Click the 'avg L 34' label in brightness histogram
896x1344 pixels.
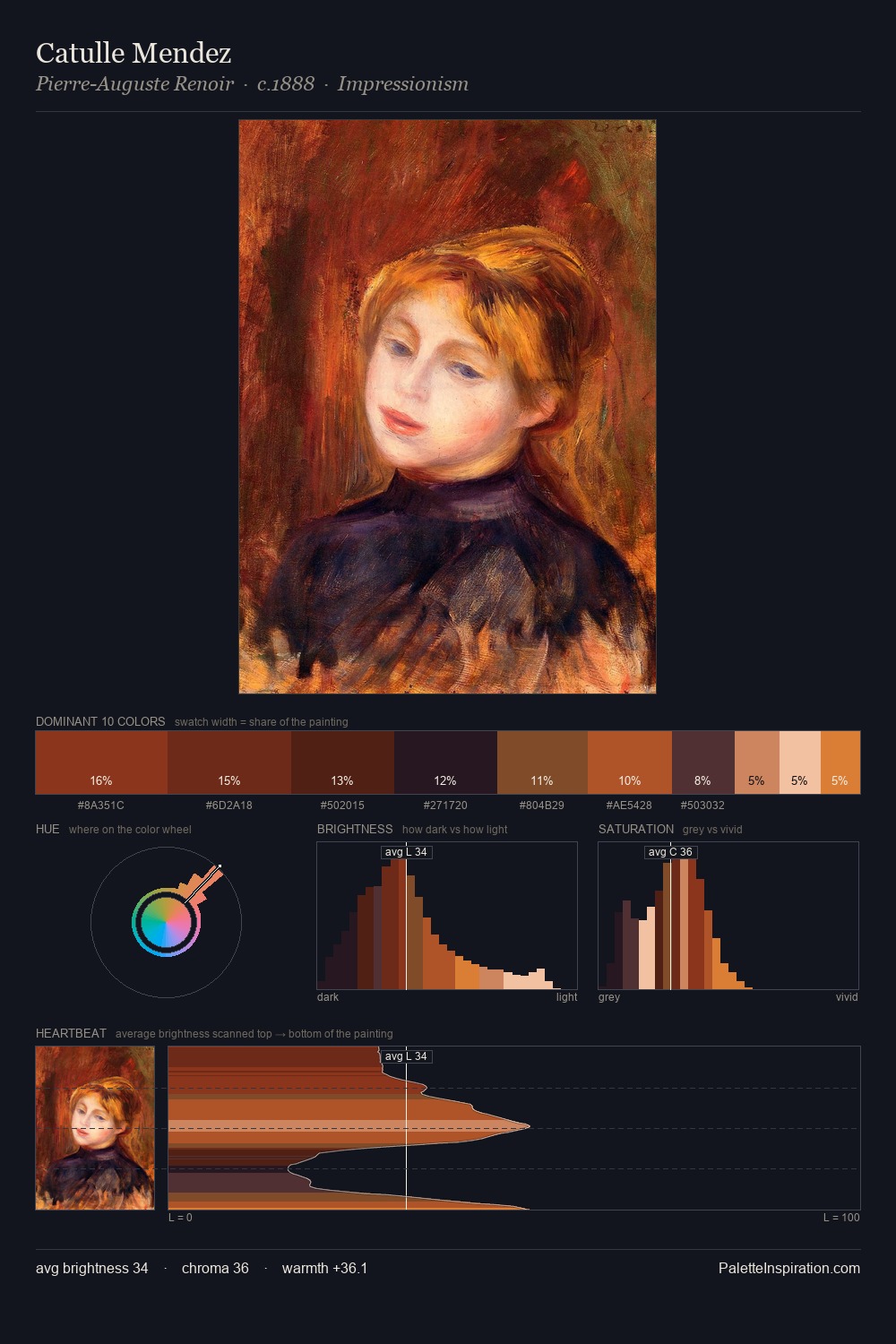tap(406, 852)
